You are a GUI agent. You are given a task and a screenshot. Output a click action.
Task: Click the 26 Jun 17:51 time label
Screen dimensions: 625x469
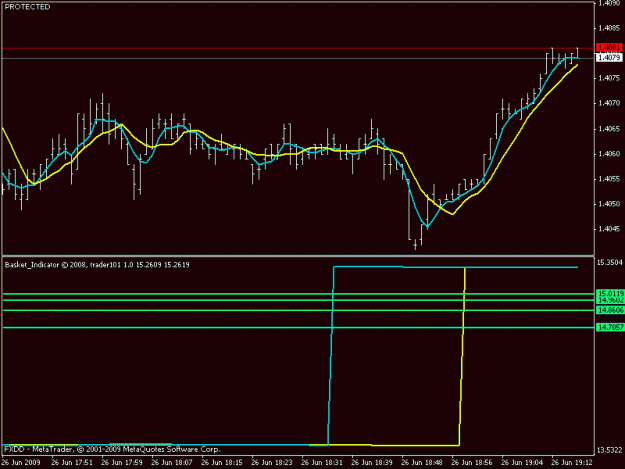tap(72, 463)
